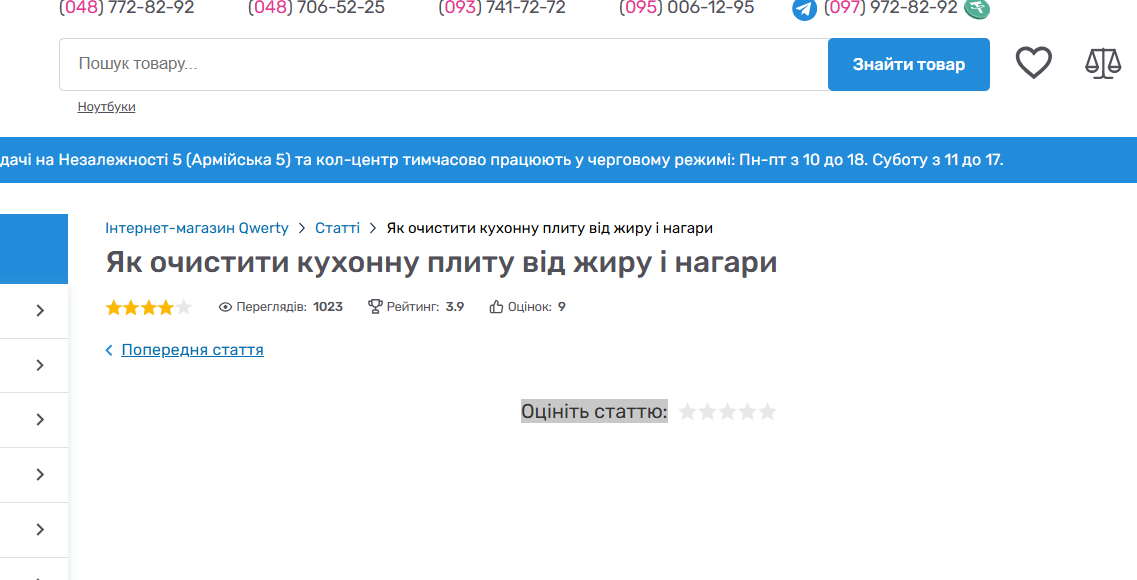Expand the fifth sidebar category chevron from top

click(40, 529)
